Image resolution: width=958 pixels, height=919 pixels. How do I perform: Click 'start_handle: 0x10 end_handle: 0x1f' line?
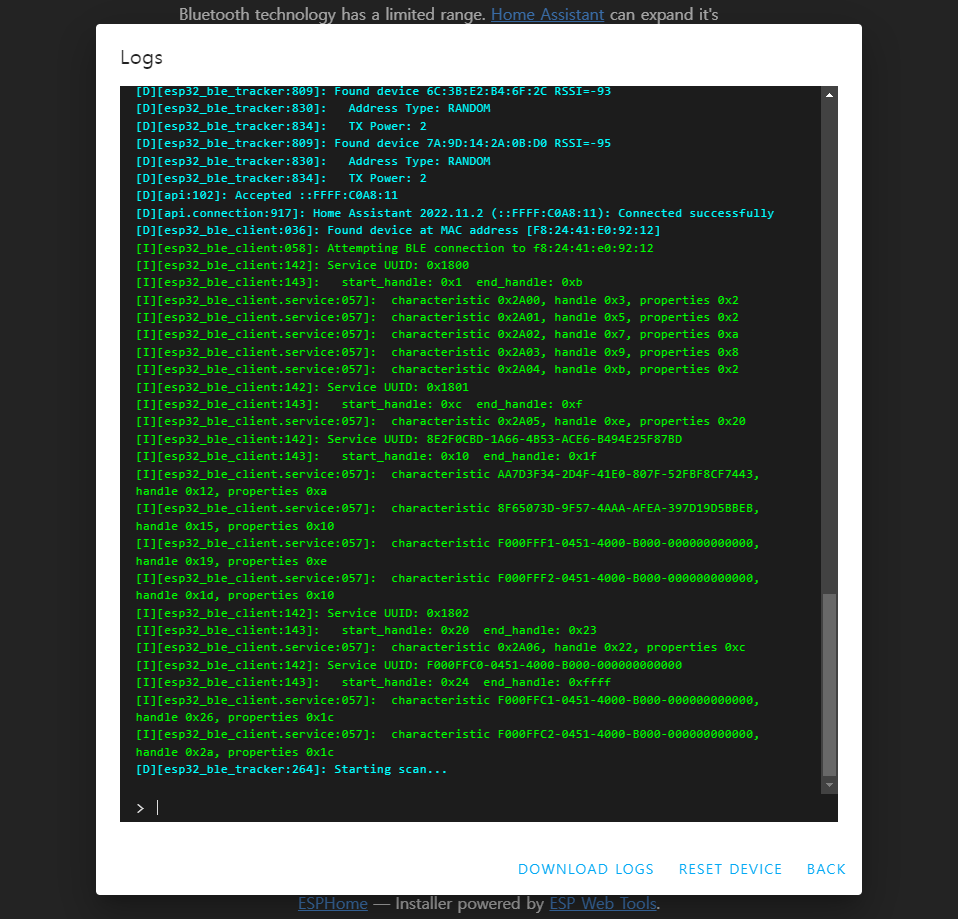coord(366,456)
